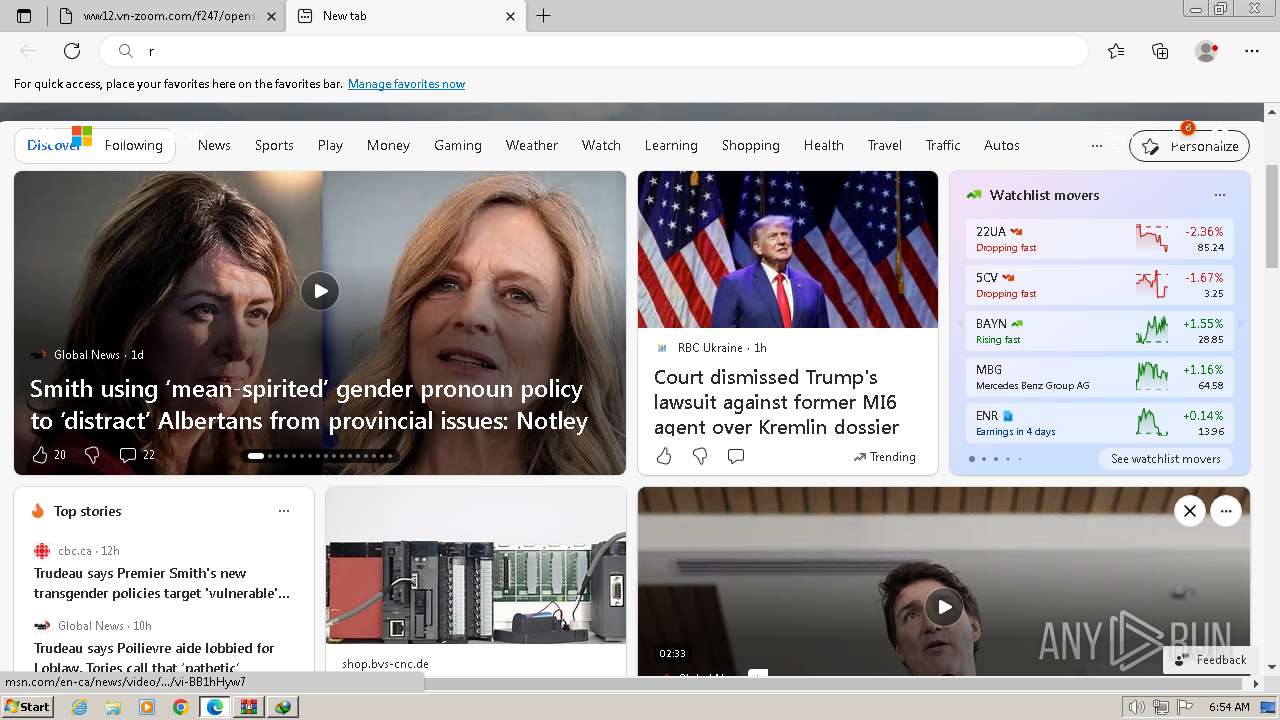Open the ENR stock row
Image resolution: width=1280 pixels, height=720 pixels.
[x=1099, y=423]
